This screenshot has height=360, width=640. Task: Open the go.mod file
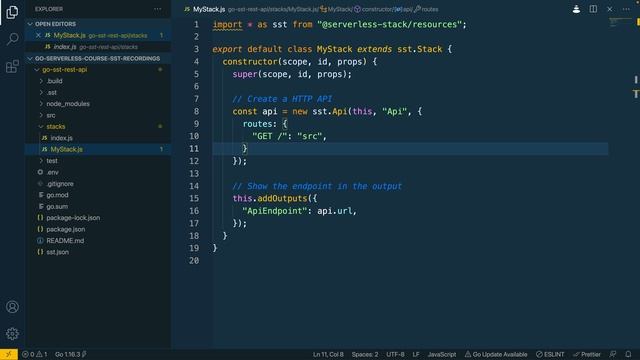(57, 195)
